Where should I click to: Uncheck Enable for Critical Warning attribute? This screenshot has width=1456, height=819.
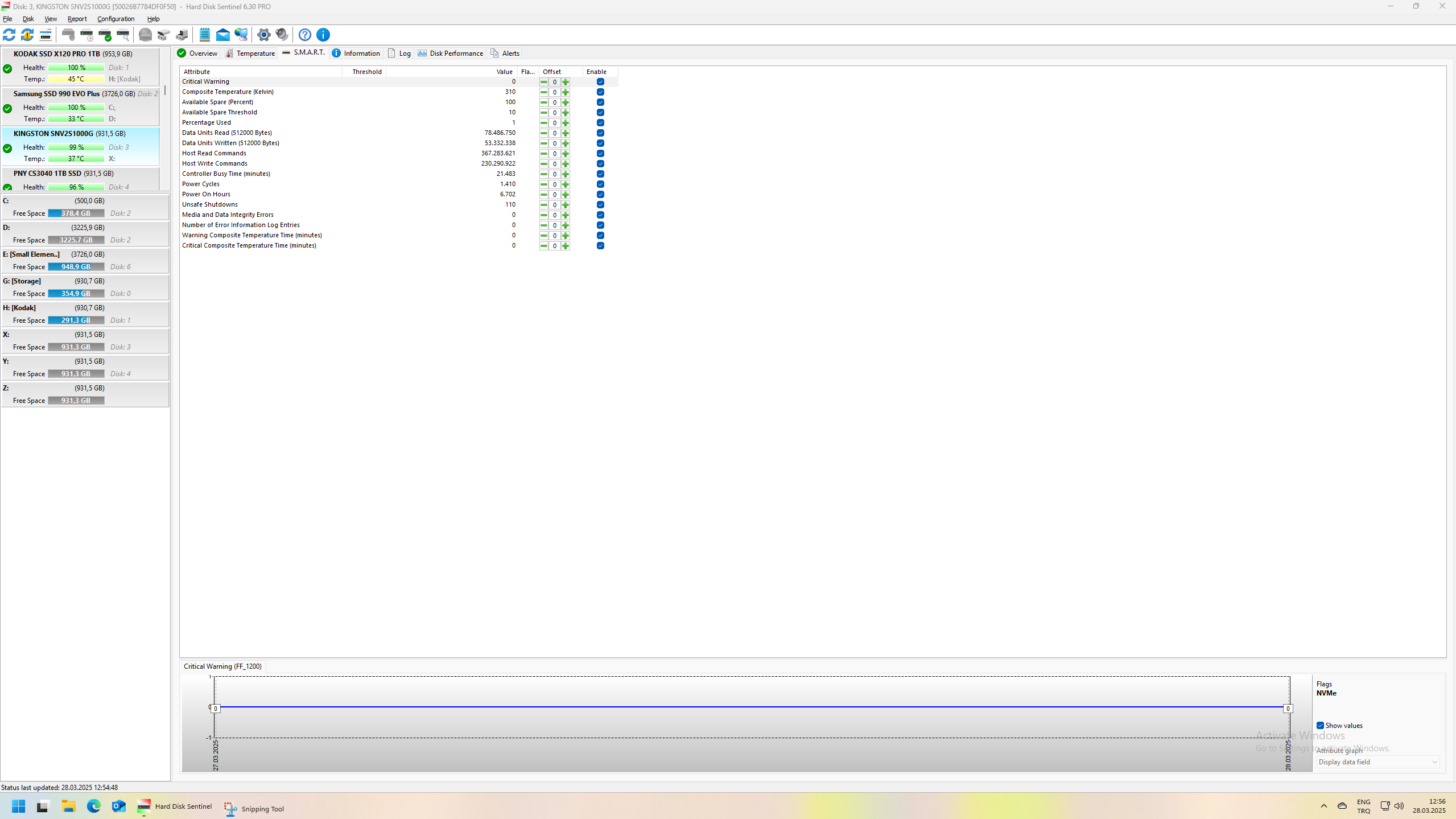(600, 82)
